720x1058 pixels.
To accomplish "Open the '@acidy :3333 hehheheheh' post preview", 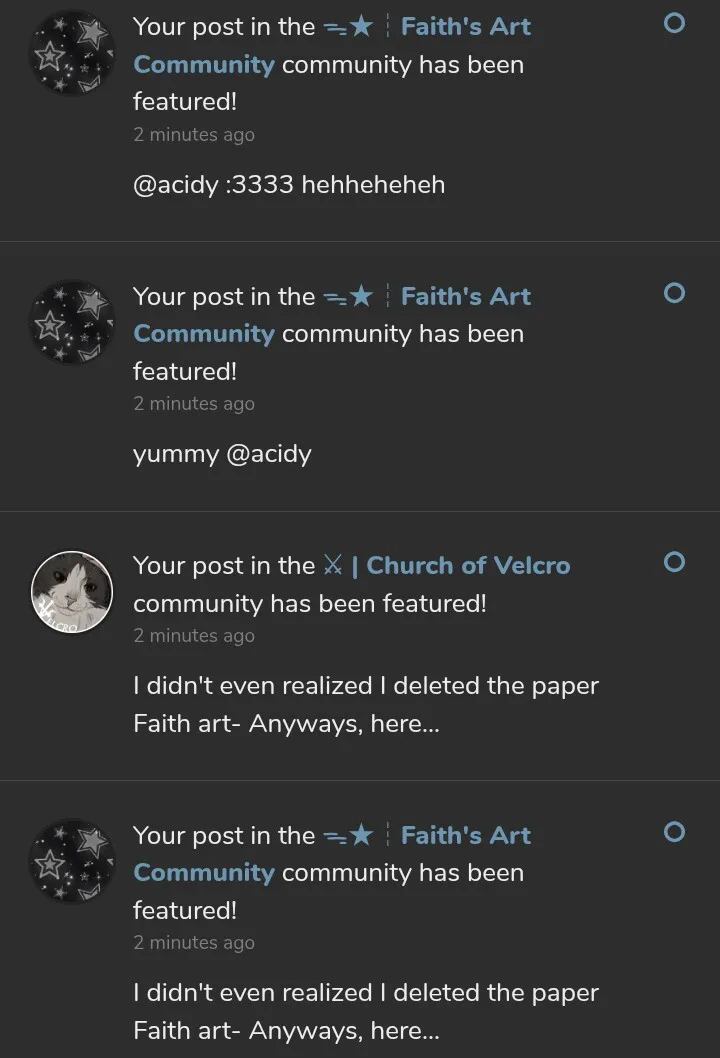I will (x=289, y=185).
